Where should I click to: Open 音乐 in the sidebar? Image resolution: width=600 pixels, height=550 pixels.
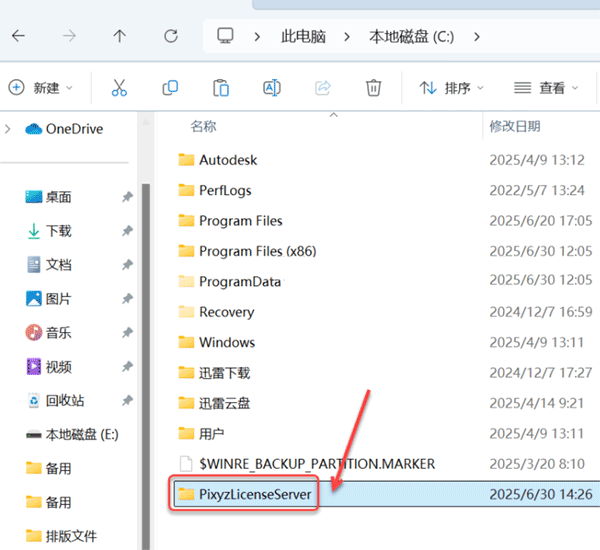tap(49, 332)
